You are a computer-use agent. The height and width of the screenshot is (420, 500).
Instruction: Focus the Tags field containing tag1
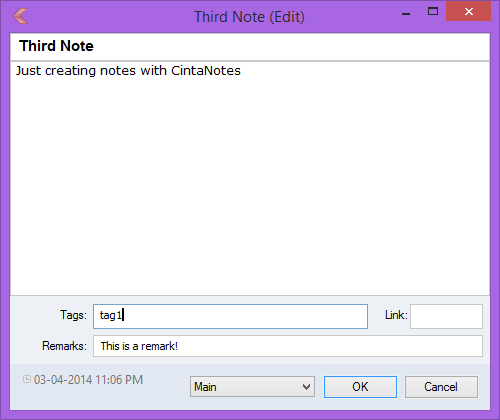(x=230, y=316)
